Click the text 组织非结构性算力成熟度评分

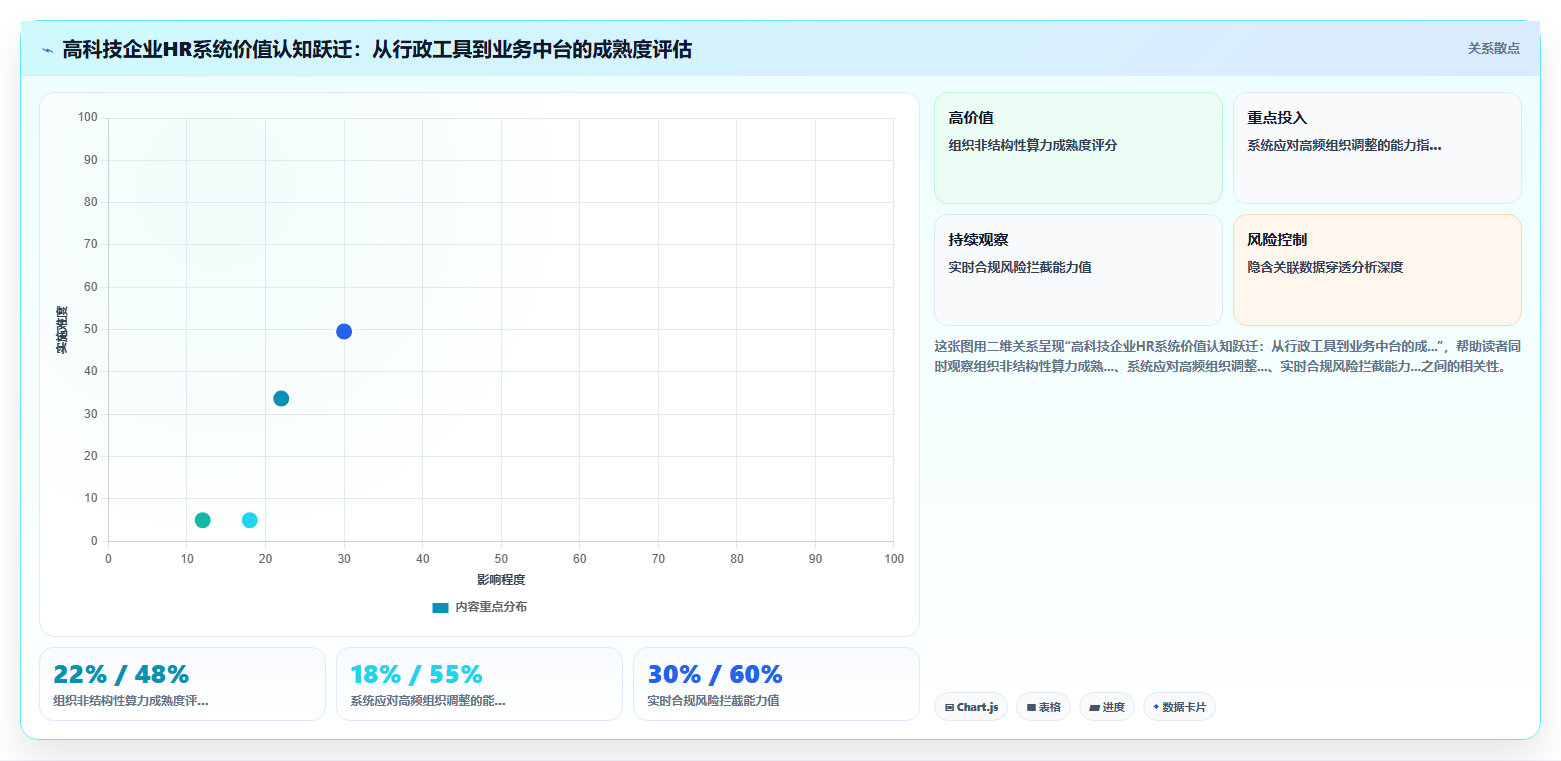[1033, 145]
